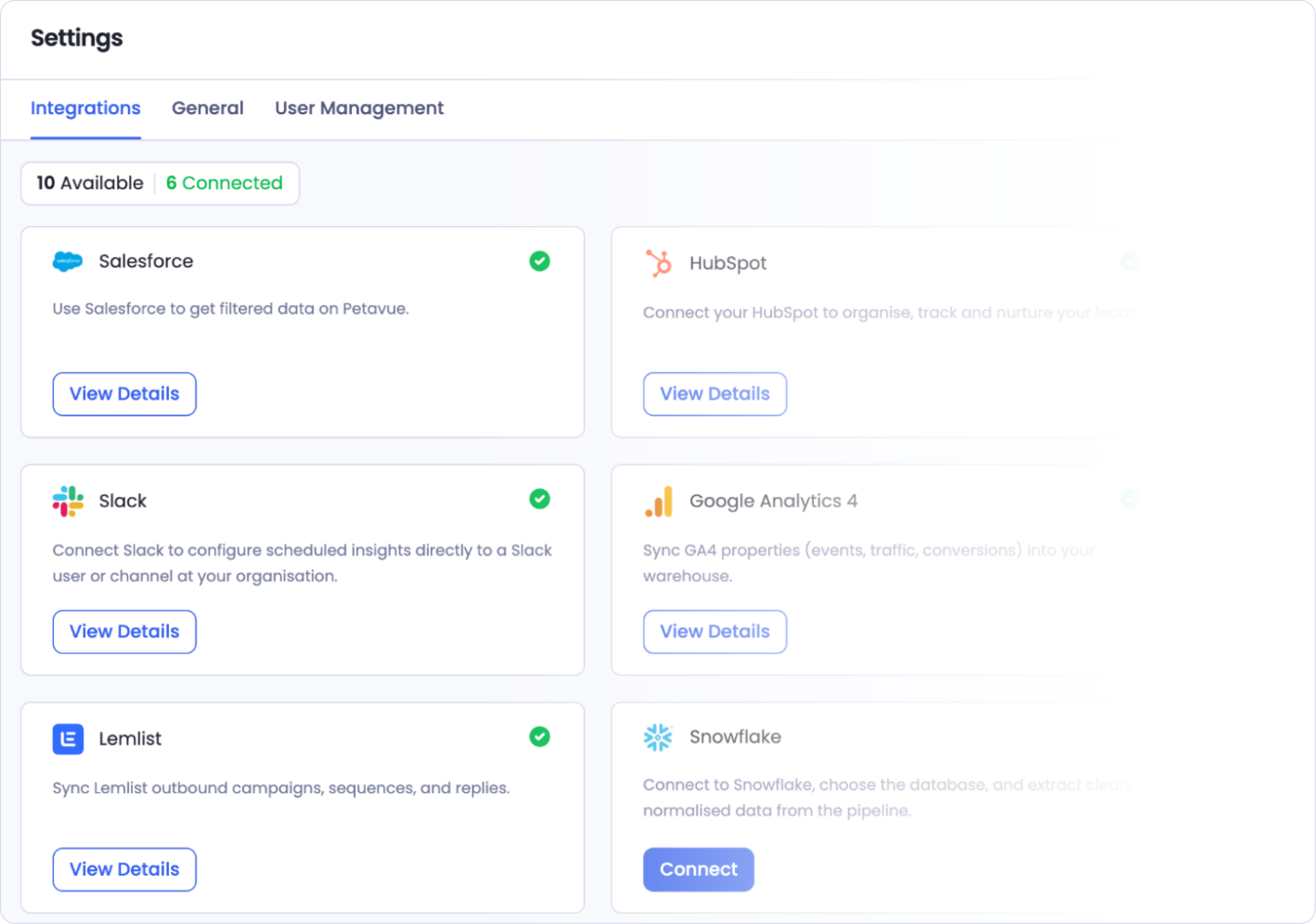Click the faded Google Analytics 4 checkmark

click(1130, 498)
